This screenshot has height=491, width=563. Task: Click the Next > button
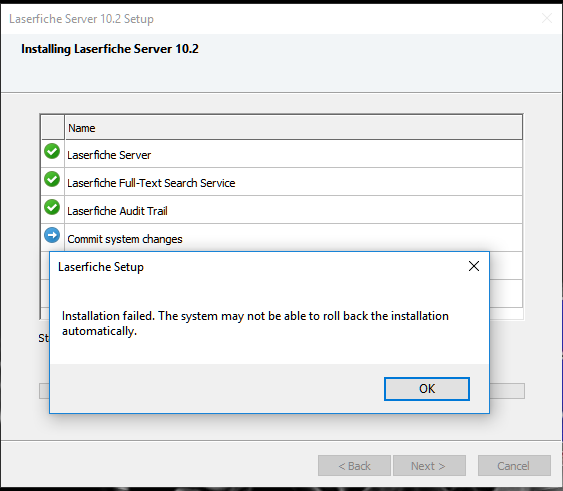(429, 466)
